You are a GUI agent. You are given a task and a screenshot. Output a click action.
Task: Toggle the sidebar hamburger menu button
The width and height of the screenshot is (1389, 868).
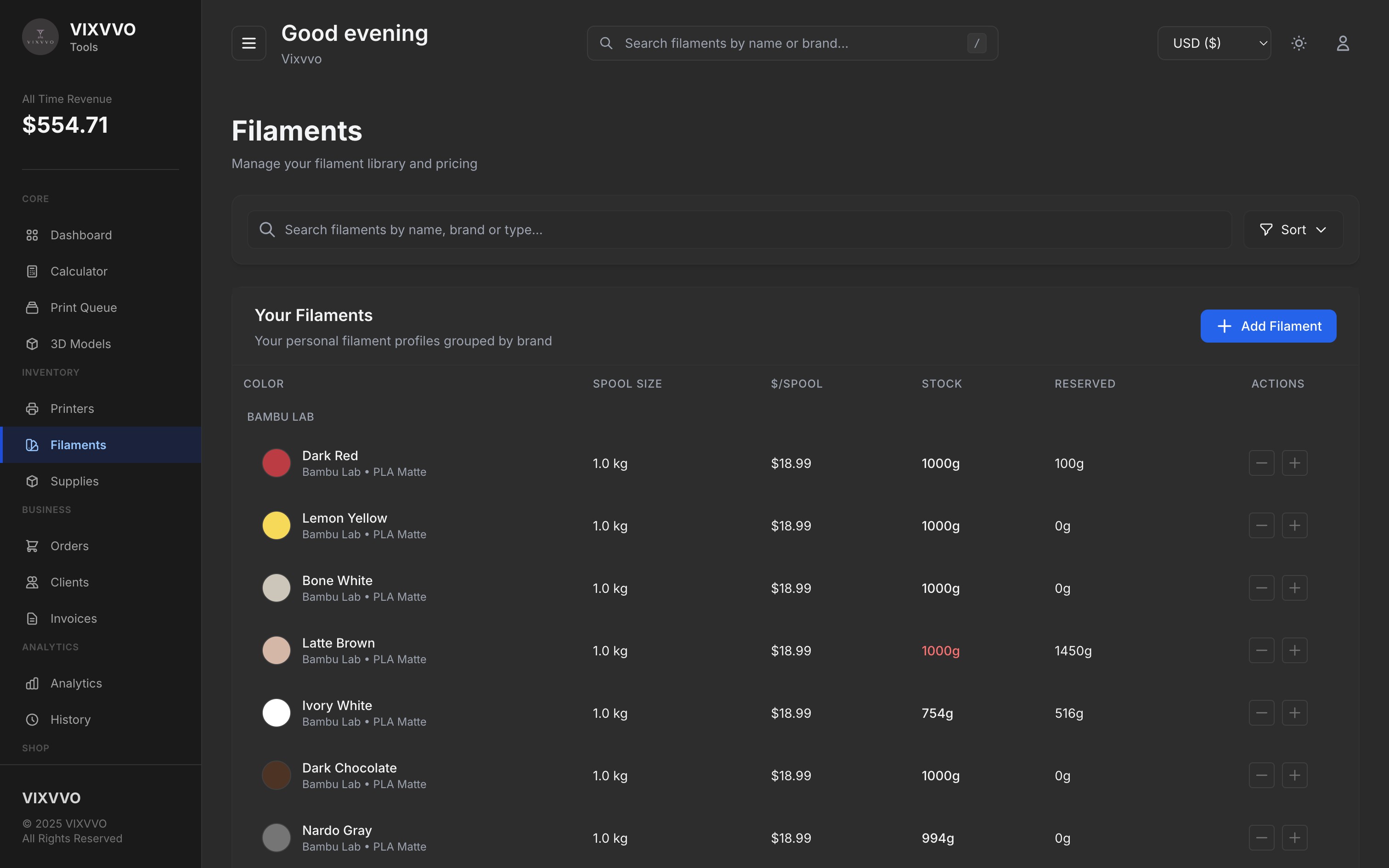click(x=248, y=43)
